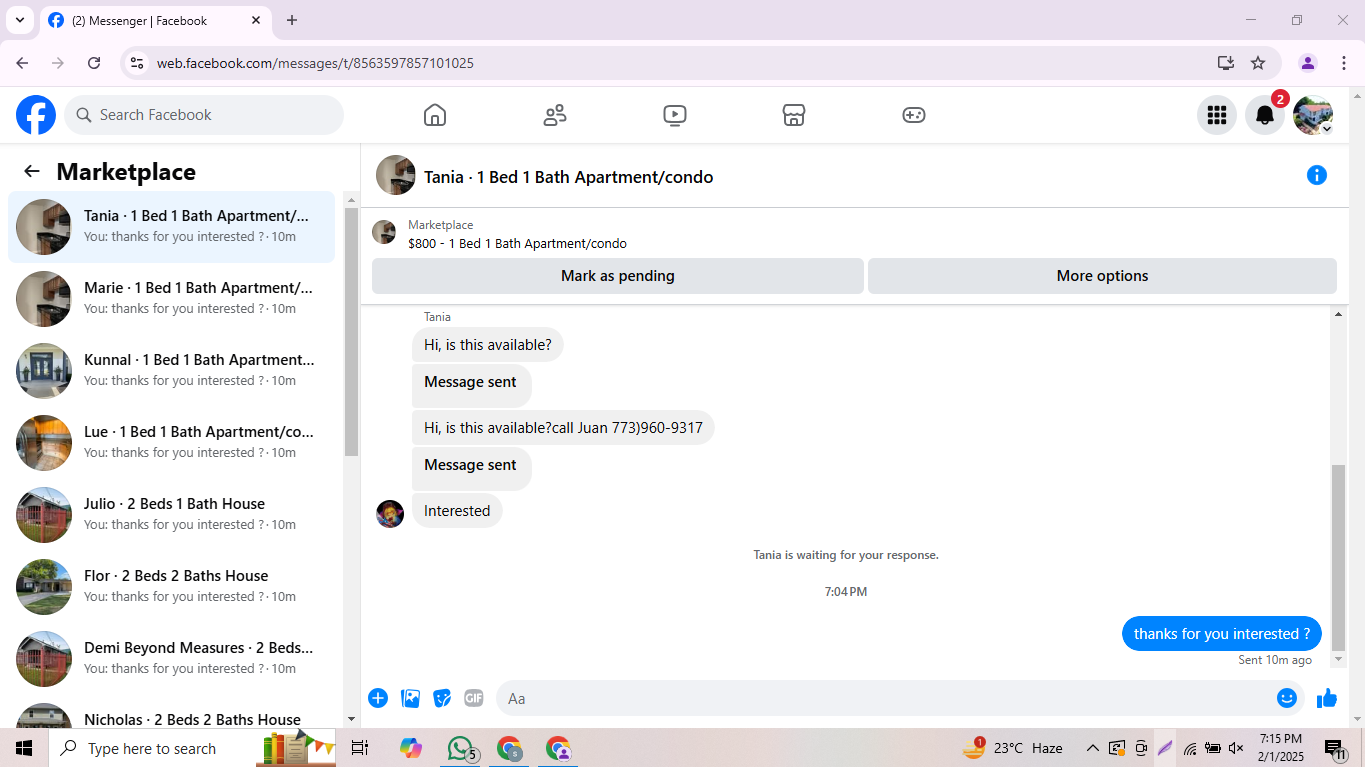
Task: Open more actions plus icon in composer
Action: [378, 698]
